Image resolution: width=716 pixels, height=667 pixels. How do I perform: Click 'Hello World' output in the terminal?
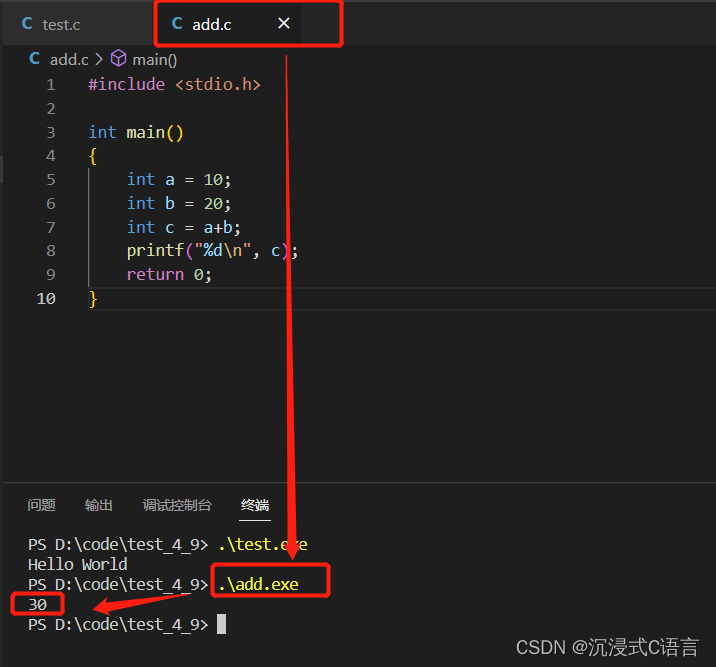pyautogui.click(x=78, y=564)
